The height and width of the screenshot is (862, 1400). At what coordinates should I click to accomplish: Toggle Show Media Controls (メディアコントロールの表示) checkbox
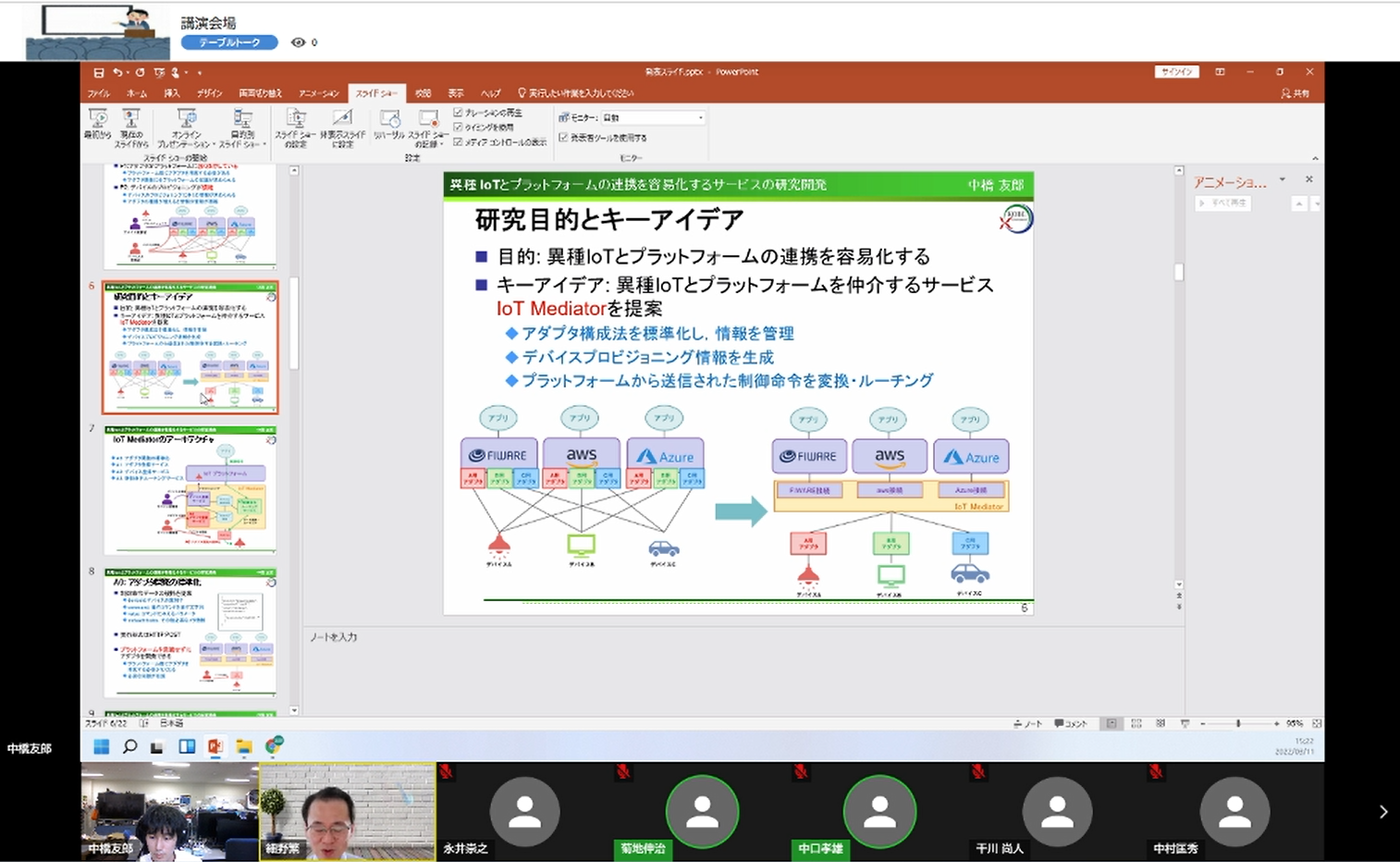(458, 142)
